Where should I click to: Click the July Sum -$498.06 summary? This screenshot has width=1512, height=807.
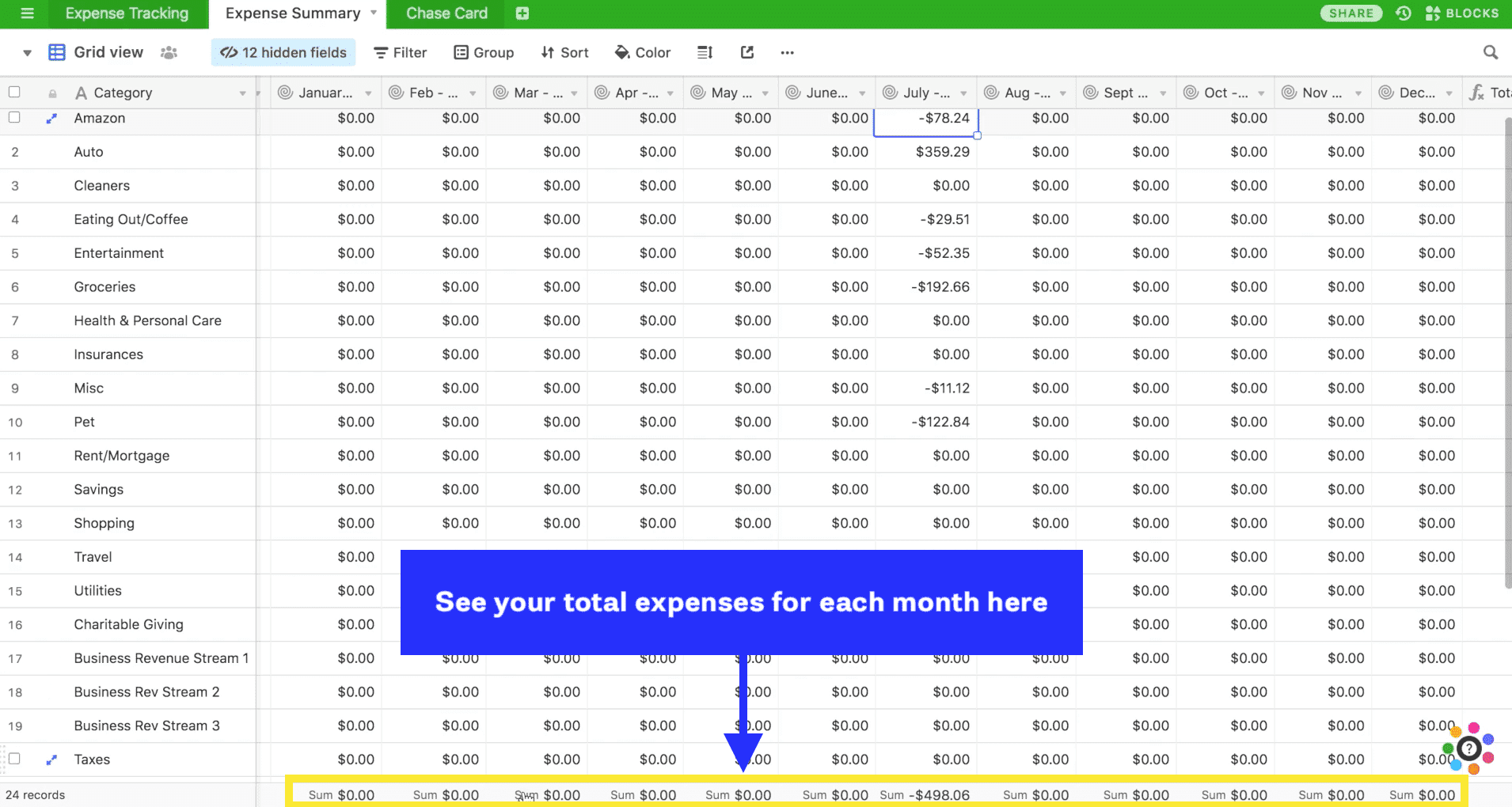click(925, 795)
